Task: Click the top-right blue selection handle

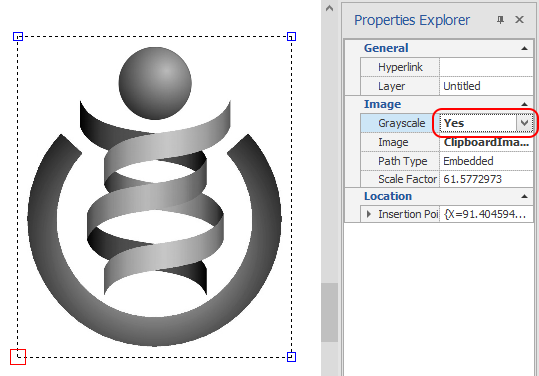Action: 292,36
